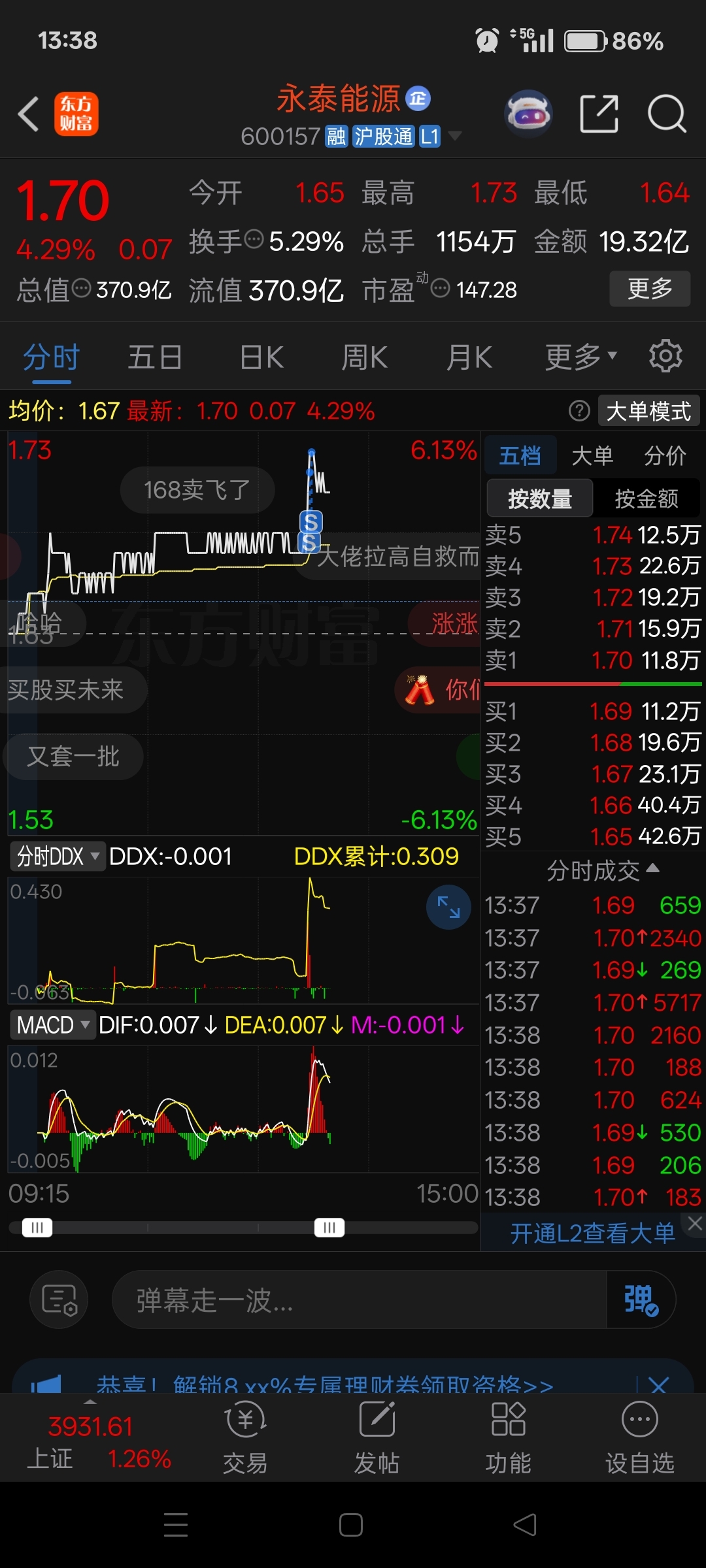The height and width of the screenshot is (1568, 706).
Task: Tap the 市盈 info circle icon
Action: click(x=441, y=288)
